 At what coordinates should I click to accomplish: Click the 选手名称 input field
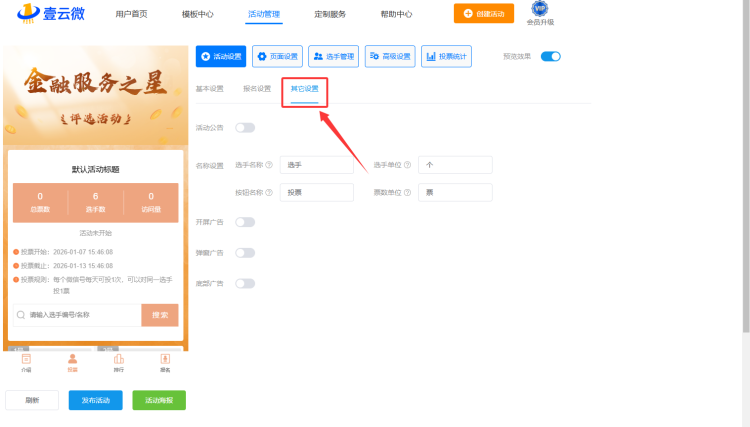click(317, 165)
